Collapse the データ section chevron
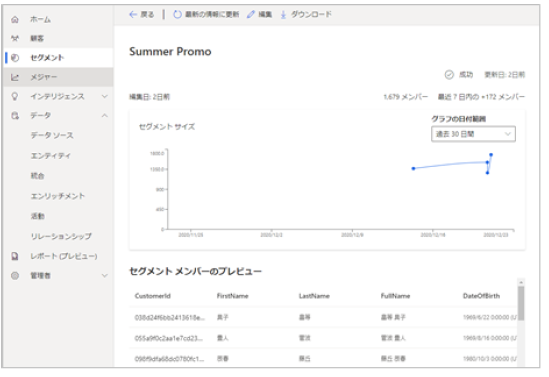 click(104, 116)
